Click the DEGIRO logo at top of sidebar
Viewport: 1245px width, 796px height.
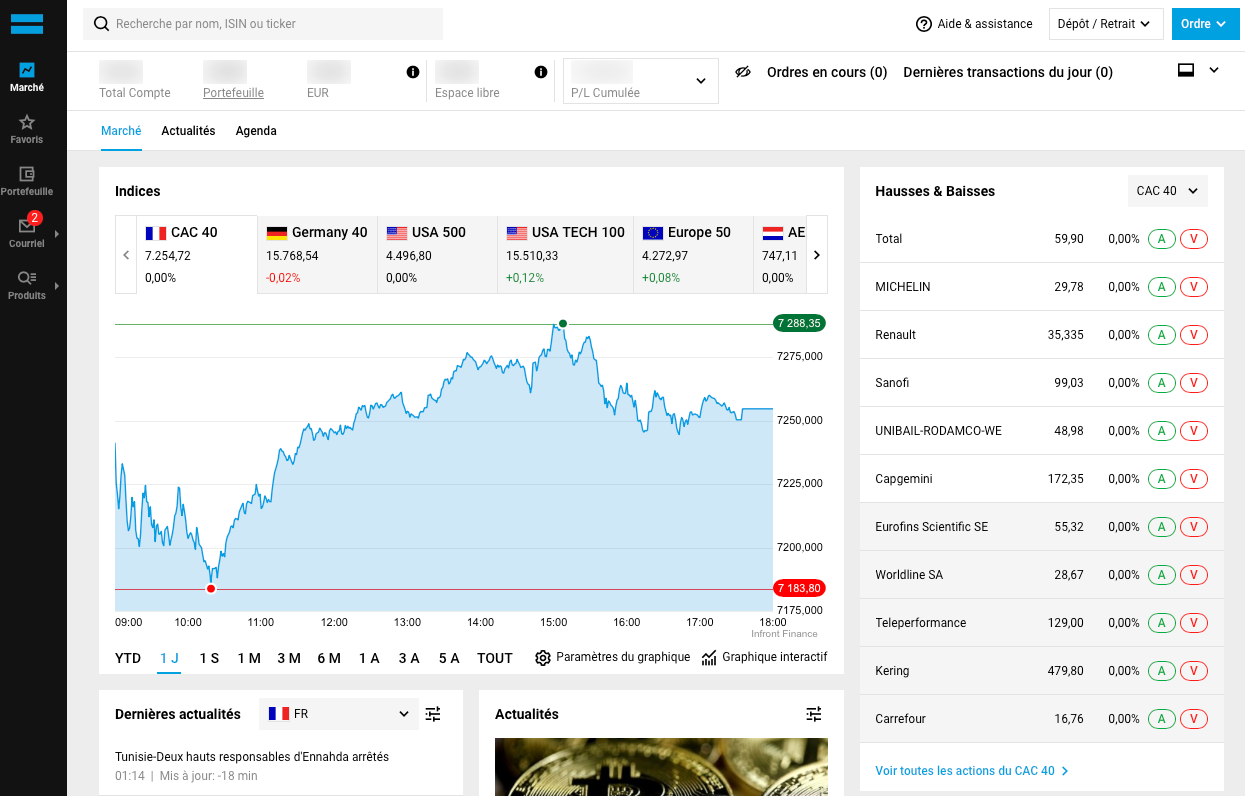[x=27, y=24]
